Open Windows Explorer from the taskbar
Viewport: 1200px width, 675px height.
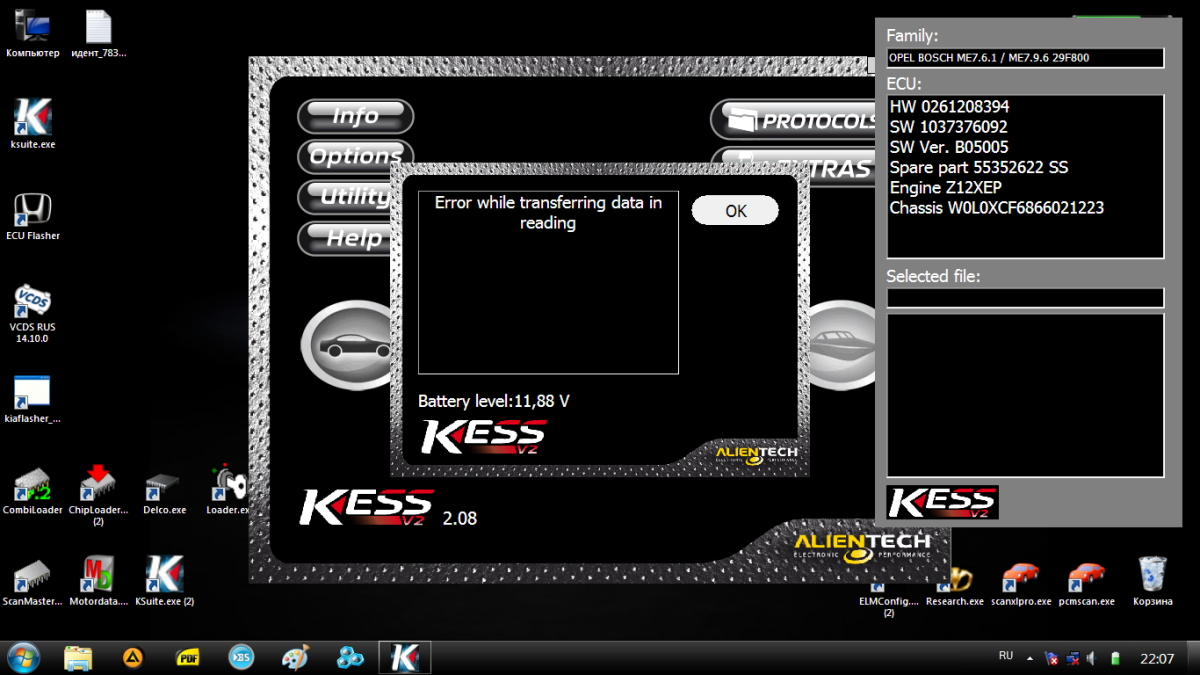[78, 657]
